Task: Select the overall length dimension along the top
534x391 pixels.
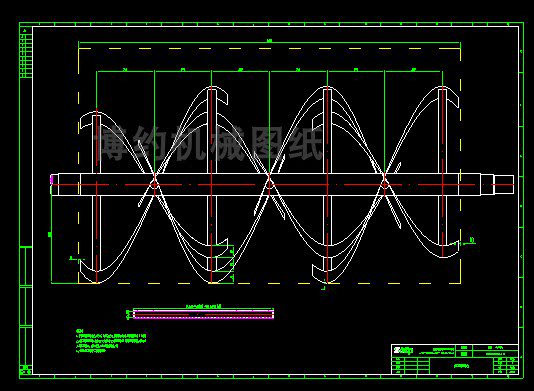Action: pyautogui.click(x=269, y=42)
